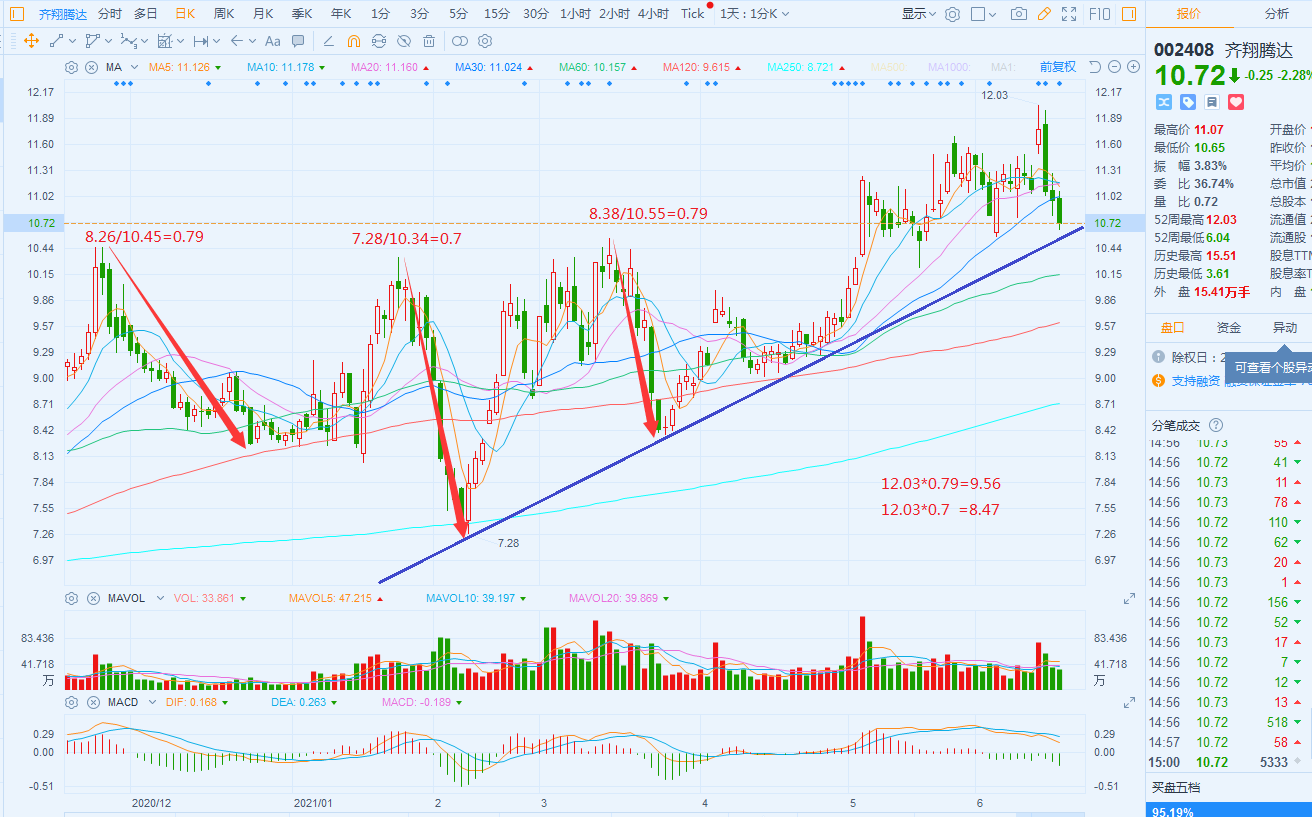The image size is (1312, 817).
Task: Select the eraser-style line tool
Action: 329,41
